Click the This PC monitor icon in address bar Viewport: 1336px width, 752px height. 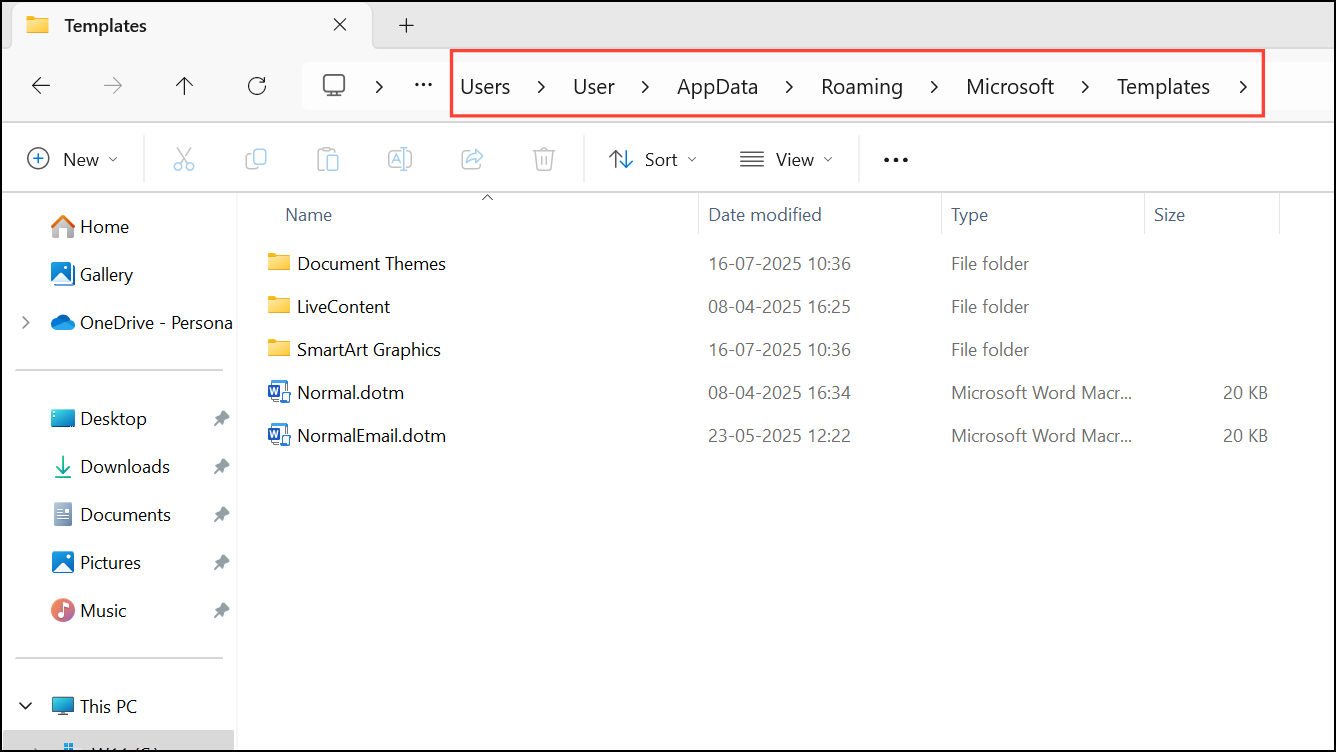click(334, 86)
